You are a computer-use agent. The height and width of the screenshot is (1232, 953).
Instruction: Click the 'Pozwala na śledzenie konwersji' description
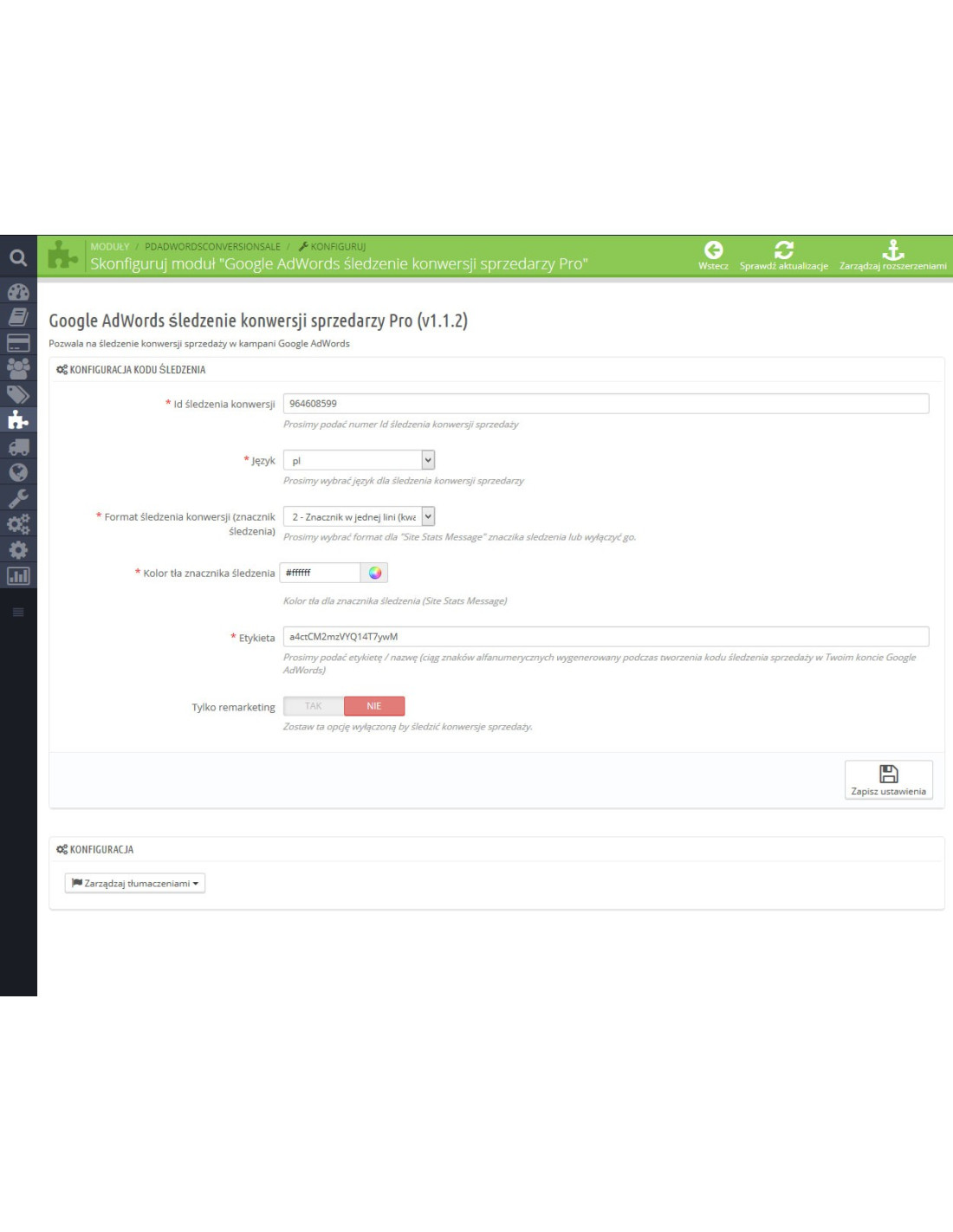[x=199, y=343]
